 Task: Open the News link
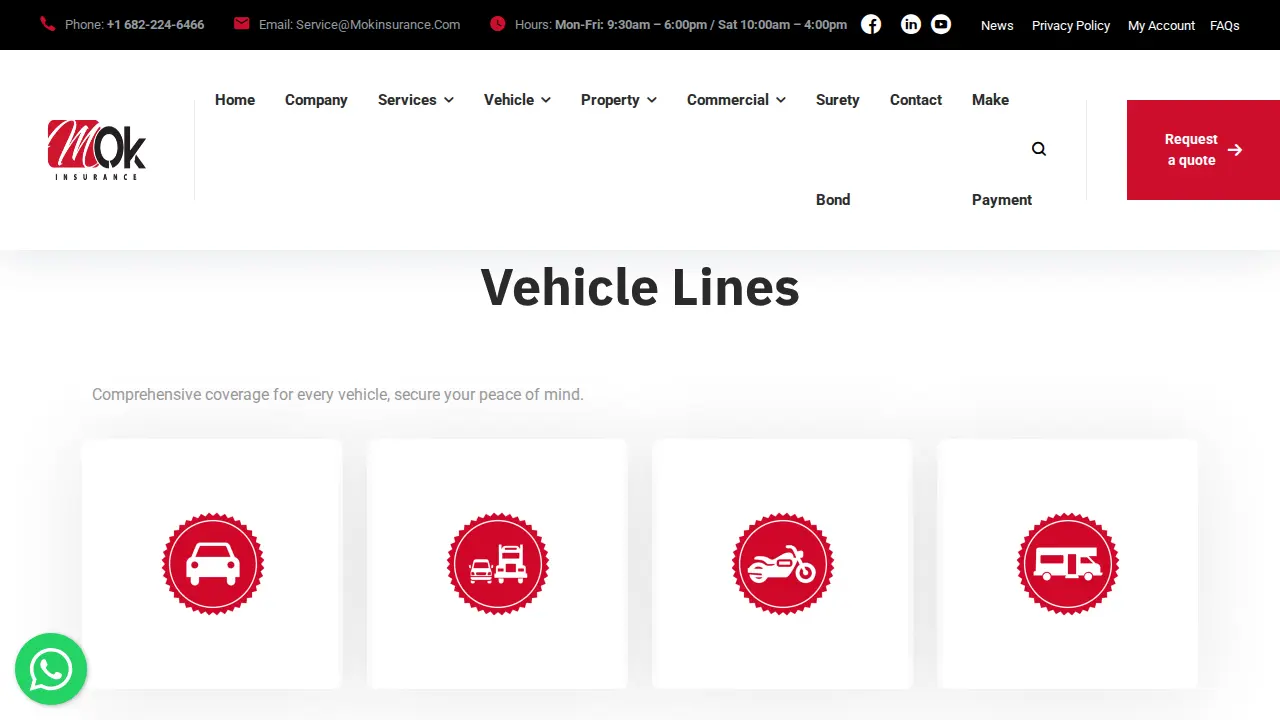point(997,25)
